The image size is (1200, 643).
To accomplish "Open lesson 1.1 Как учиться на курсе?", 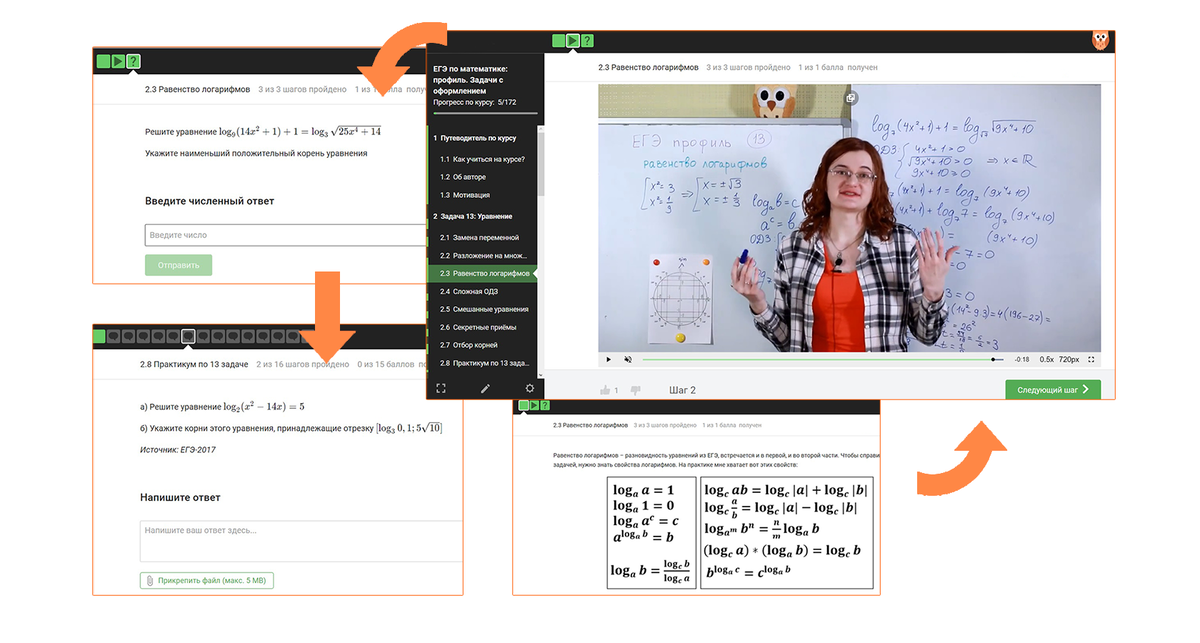I will pos(482,159).
